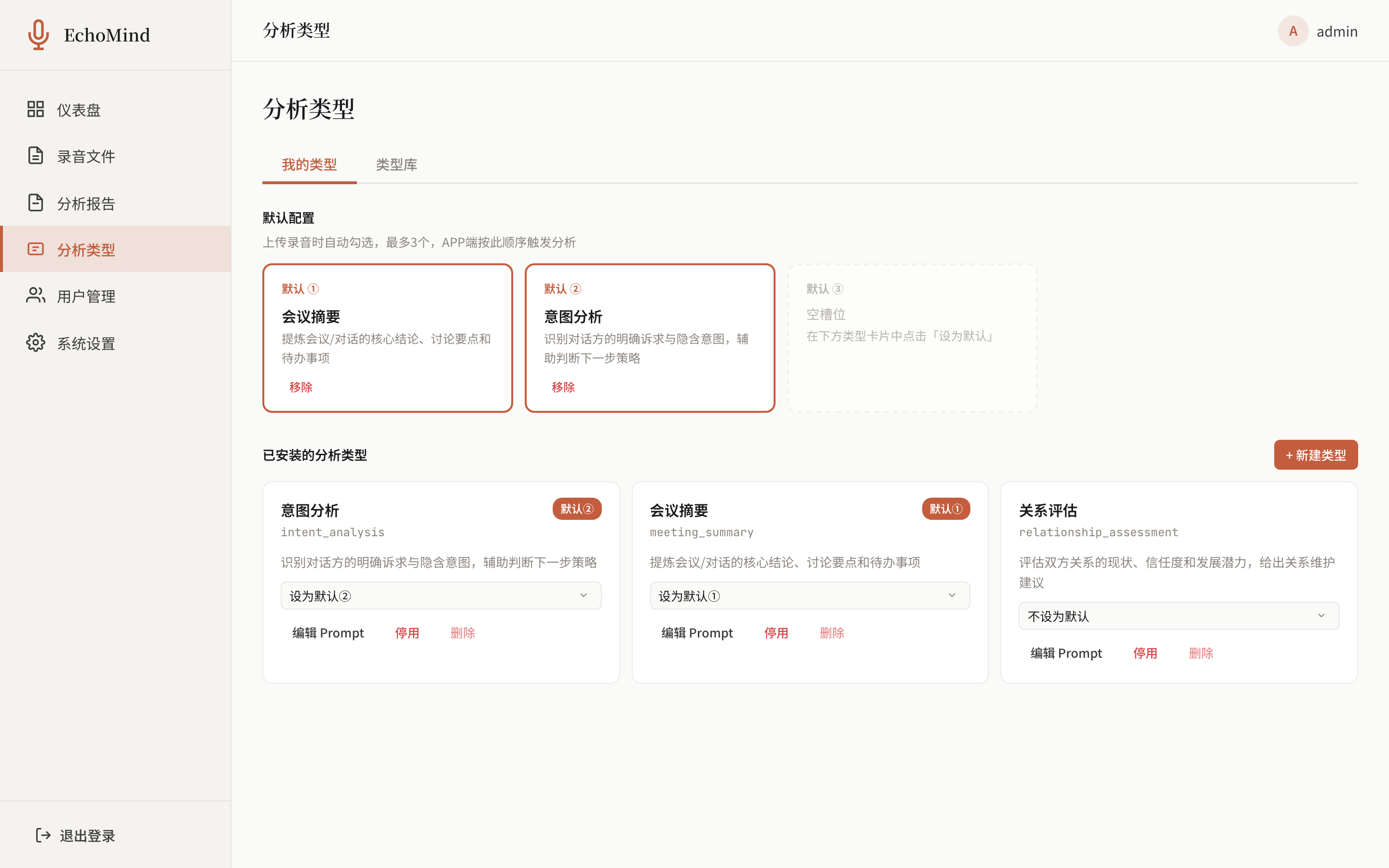
Task: Click the report icon beside 分析报告
Action: (x=36, y=203)
